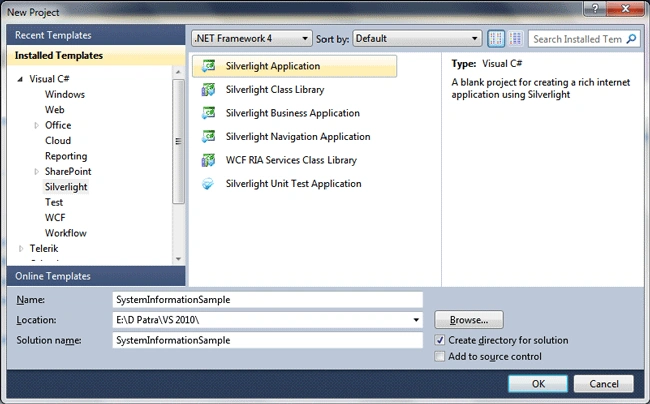Viewport: 650px width, 404px height.
Task: Open the .NET Framework 4 dropdown
Action: click(252, 39)
